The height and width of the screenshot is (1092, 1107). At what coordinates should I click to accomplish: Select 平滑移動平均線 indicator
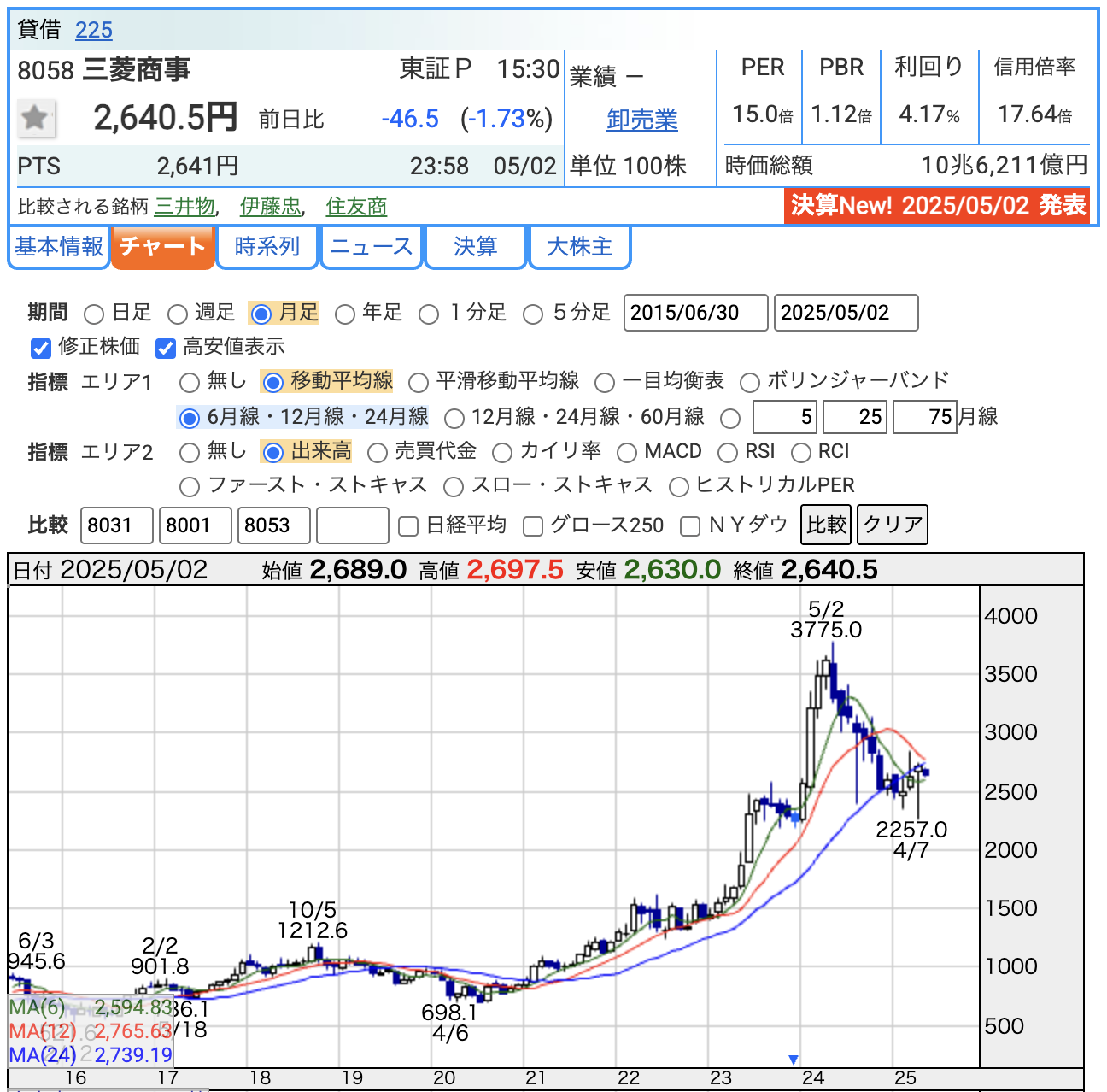click(x=419, y=382)
